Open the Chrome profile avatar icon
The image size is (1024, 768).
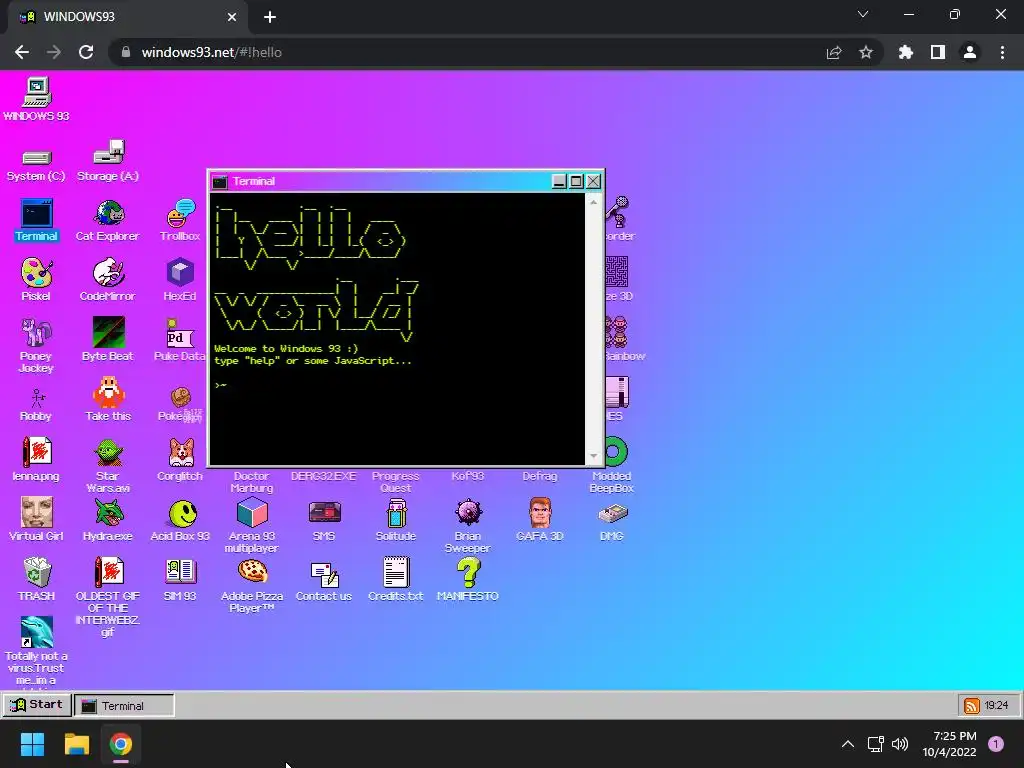pos(970,52)
